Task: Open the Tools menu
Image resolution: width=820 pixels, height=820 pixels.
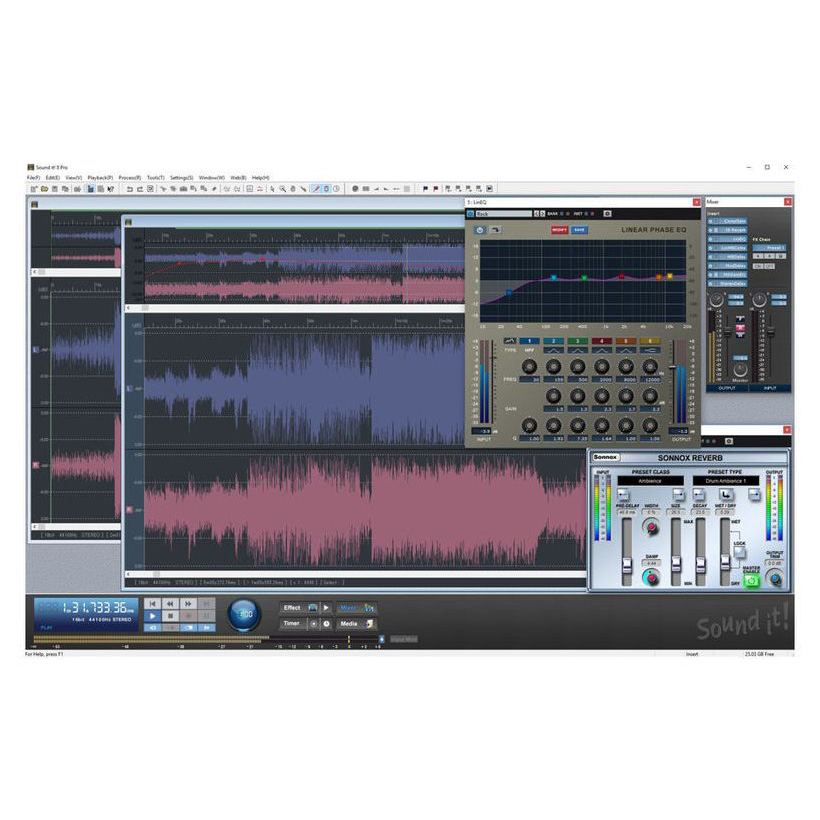Action: (156, 178)
